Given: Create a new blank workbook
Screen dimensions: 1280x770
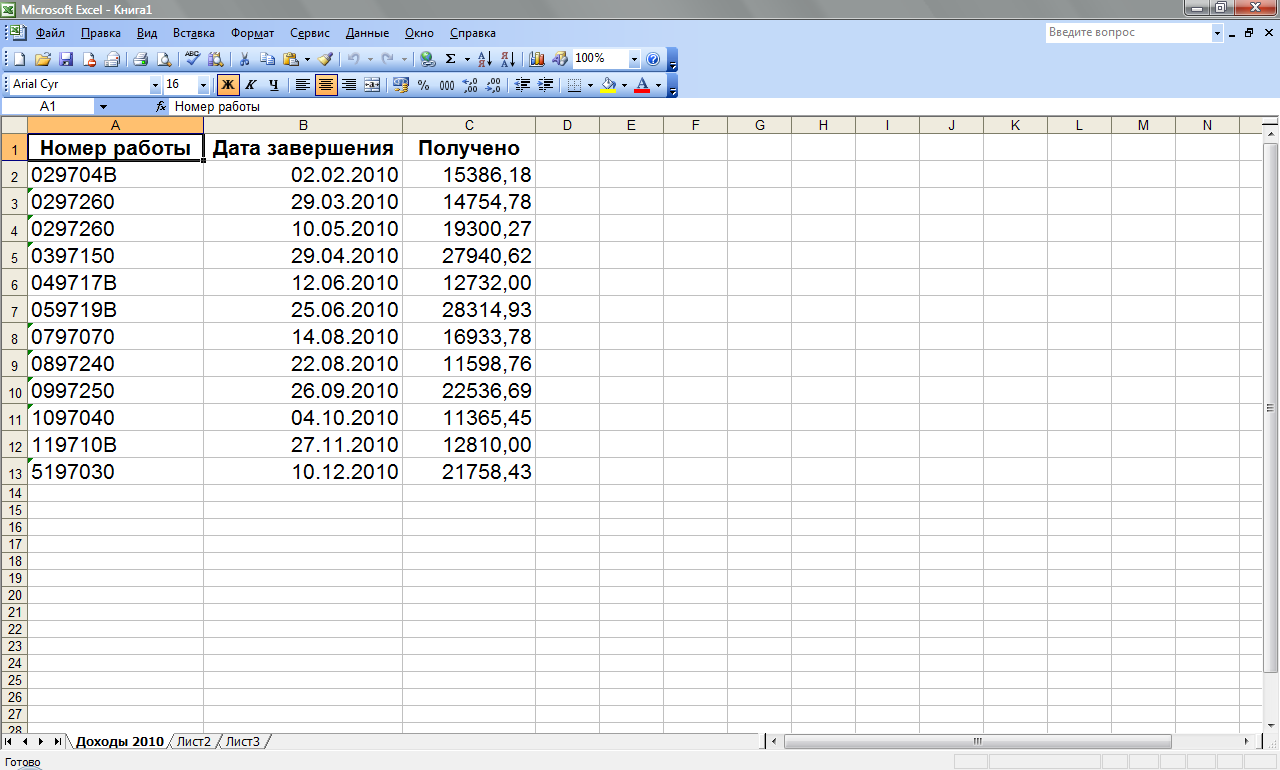Looking at the screenshot, I should [19, 59].
